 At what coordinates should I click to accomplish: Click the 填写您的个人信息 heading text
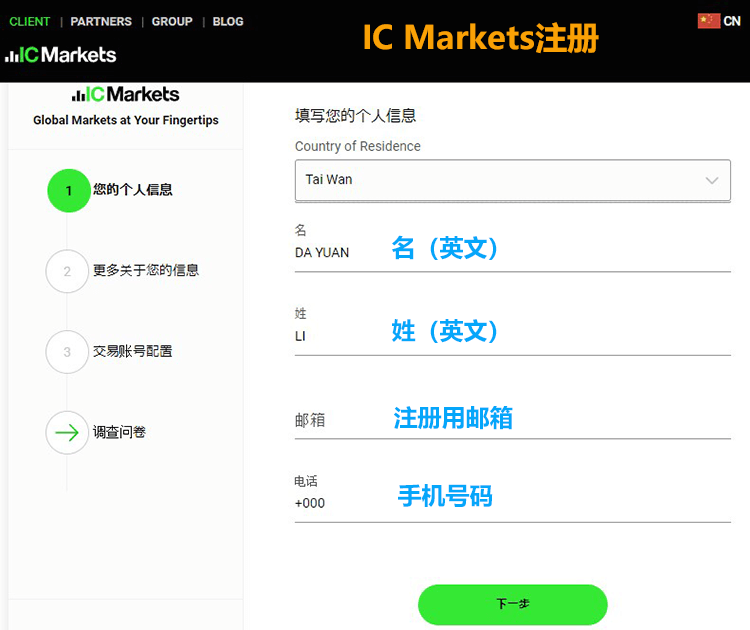click(x=355, y=116)
